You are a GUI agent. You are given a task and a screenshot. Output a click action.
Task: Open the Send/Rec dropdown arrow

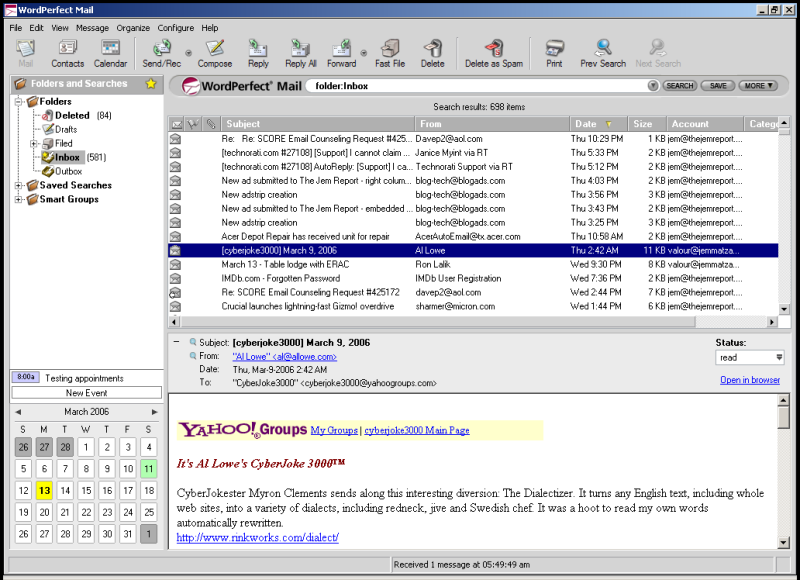click(x=188, y=53)
